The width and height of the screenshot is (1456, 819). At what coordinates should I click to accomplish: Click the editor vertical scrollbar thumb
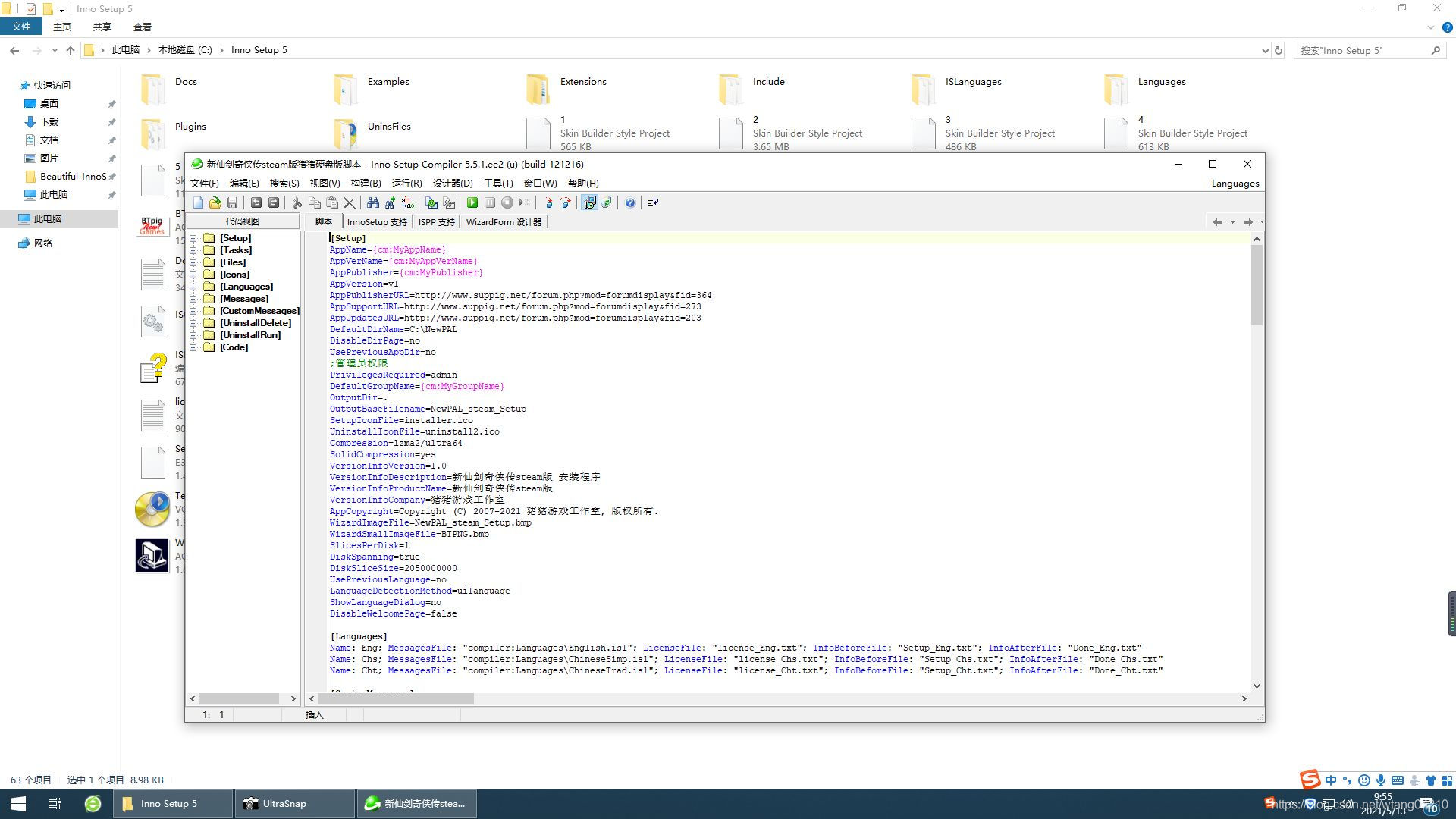1257,285
